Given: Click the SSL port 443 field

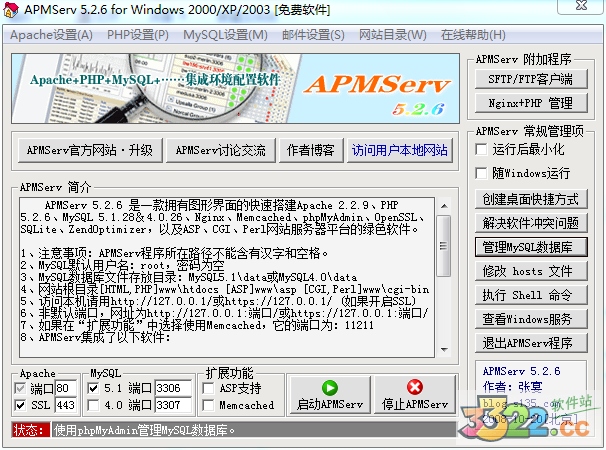Looking at the screenshot, I should tap(66, 405).
